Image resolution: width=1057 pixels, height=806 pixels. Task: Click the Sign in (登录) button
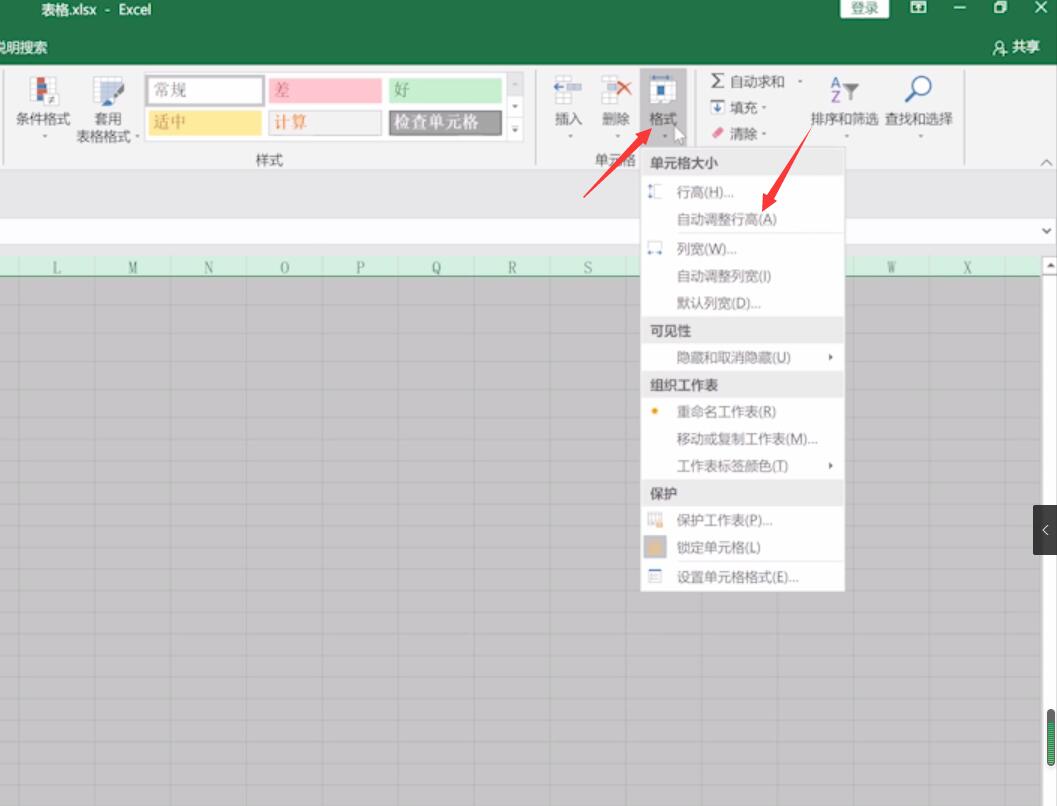tap(864, 8)
